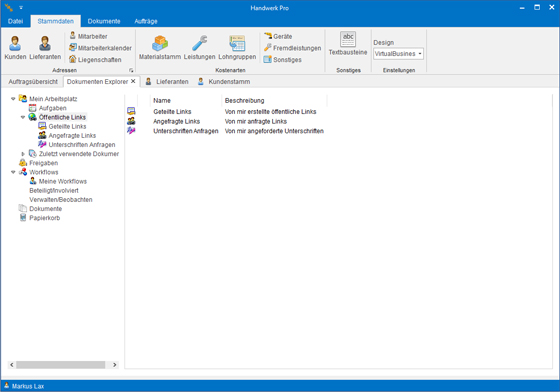
Task: Select Meine Workflows tree item
Action: coord(62,181)
